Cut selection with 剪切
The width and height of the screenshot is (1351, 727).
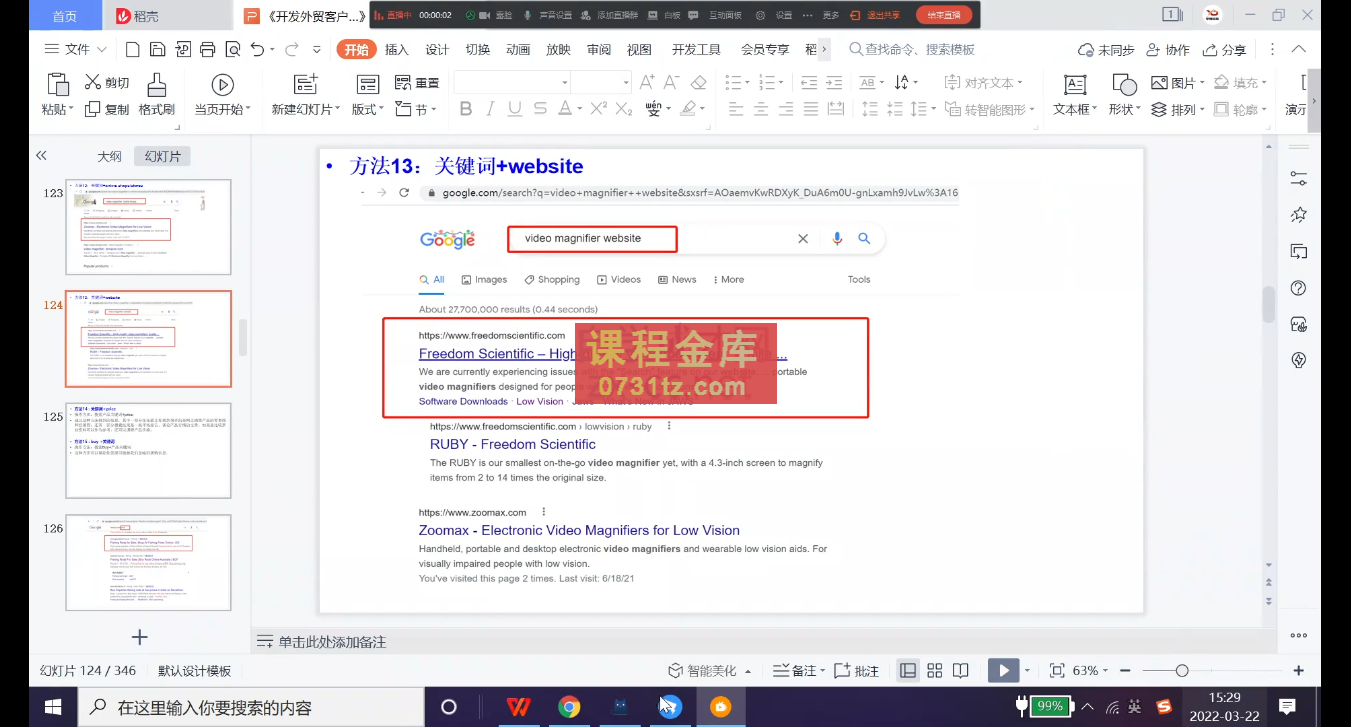pos(107,83)
